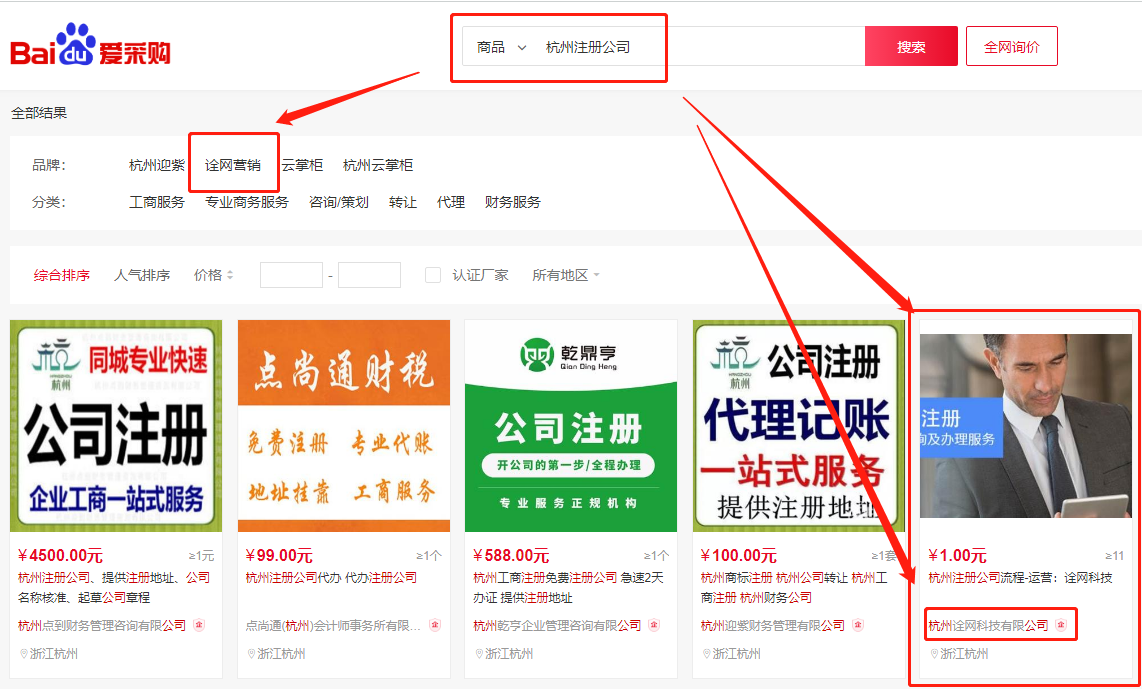Image resolution: width=1142 pixels, height=689 pixels.
Task: Open listing 杭州工商注册免费注册公司
Action: click(569, 588)
